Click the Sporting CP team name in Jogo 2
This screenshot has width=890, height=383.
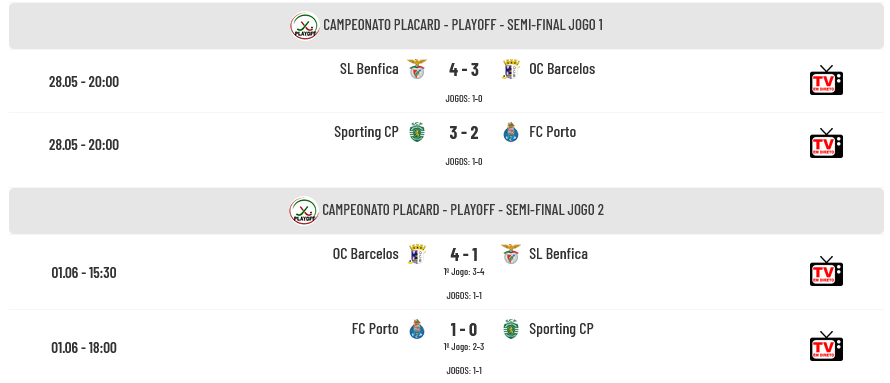coord(561,329)
